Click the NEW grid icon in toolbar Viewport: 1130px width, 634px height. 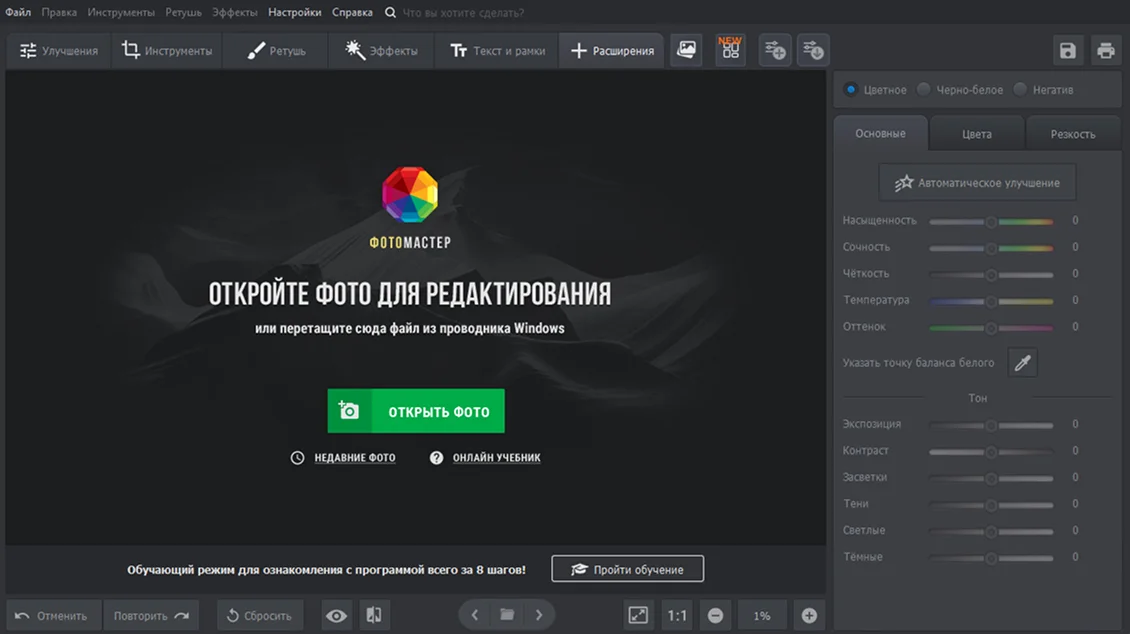coord(730,50)
